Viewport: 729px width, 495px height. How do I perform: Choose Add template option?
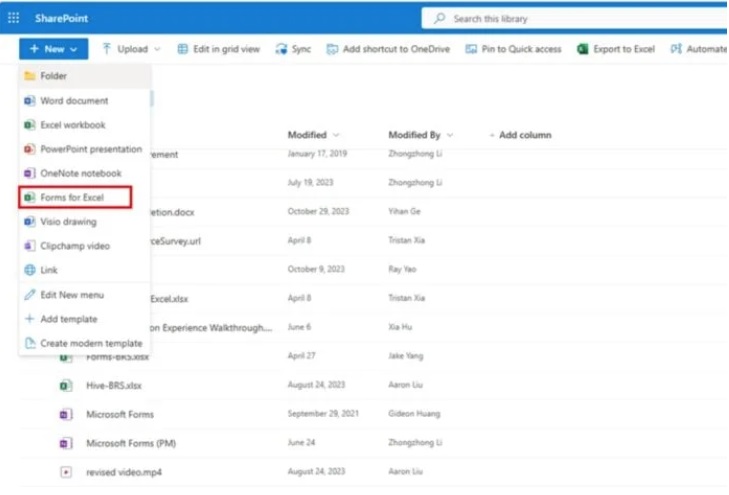click(x=85, y=319)
